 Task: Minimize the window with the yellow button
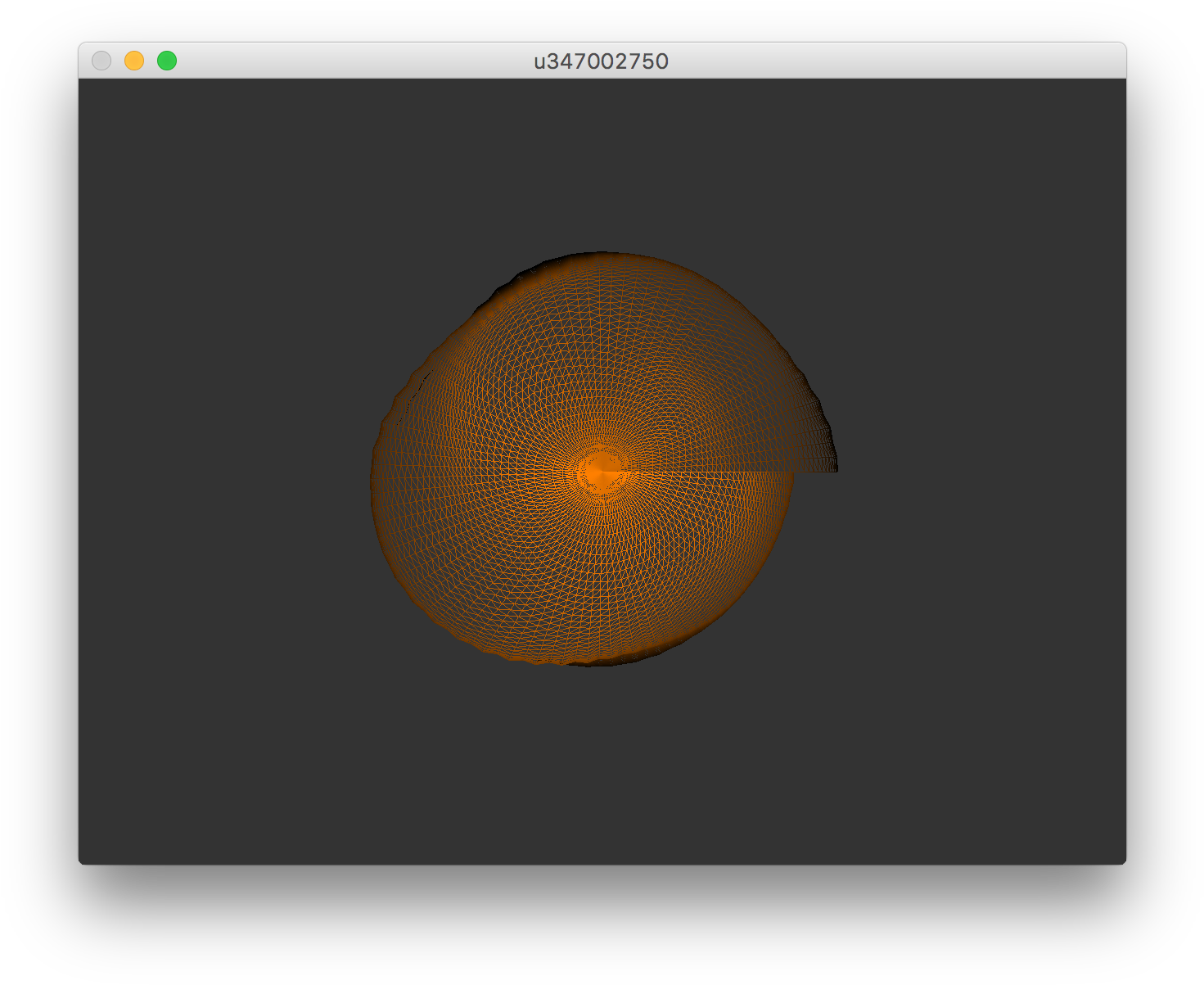134,61
